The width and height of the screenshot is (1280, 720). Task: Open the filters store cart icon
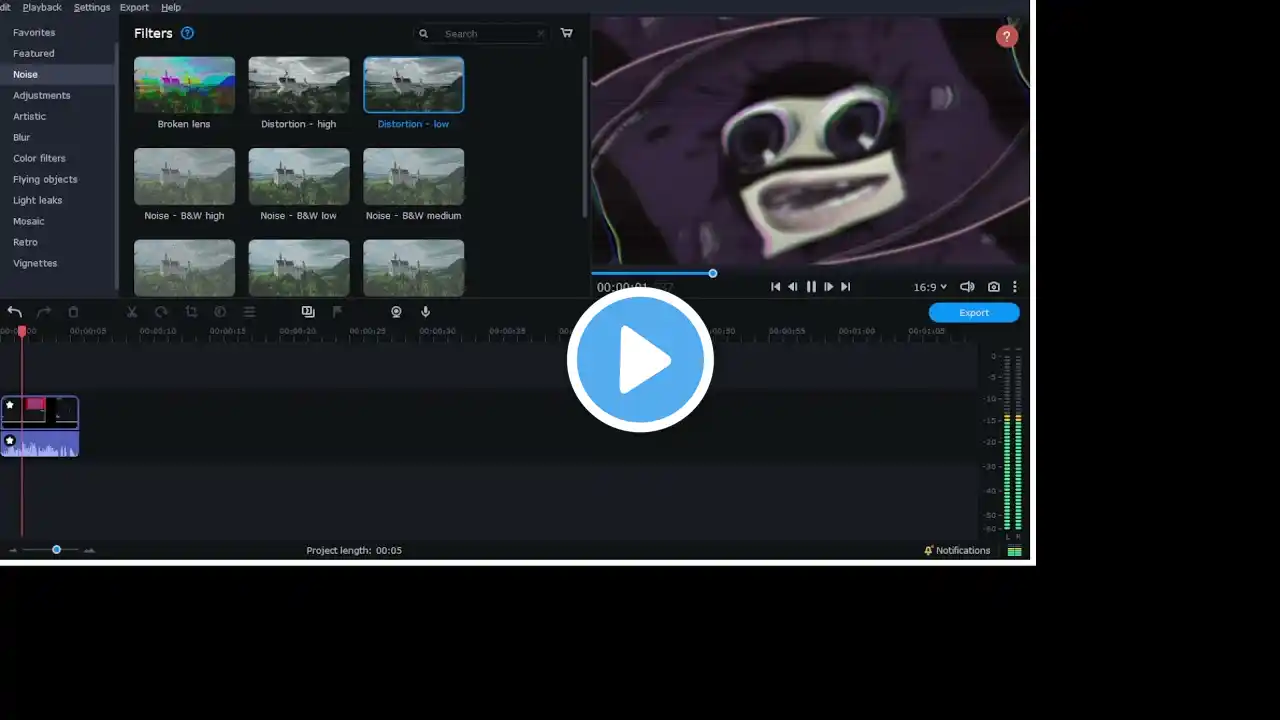coord(566,33)
